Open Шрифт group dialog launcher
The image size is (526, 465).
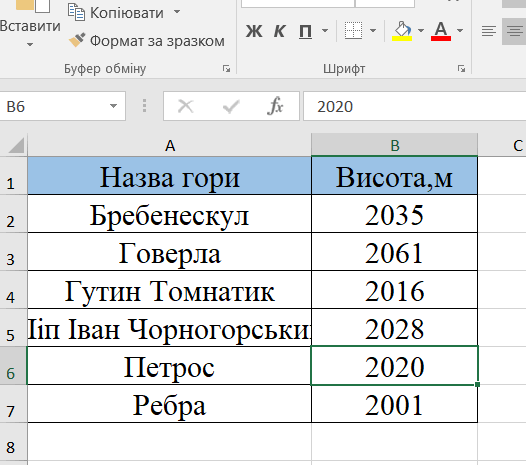(x=461, y=69)
